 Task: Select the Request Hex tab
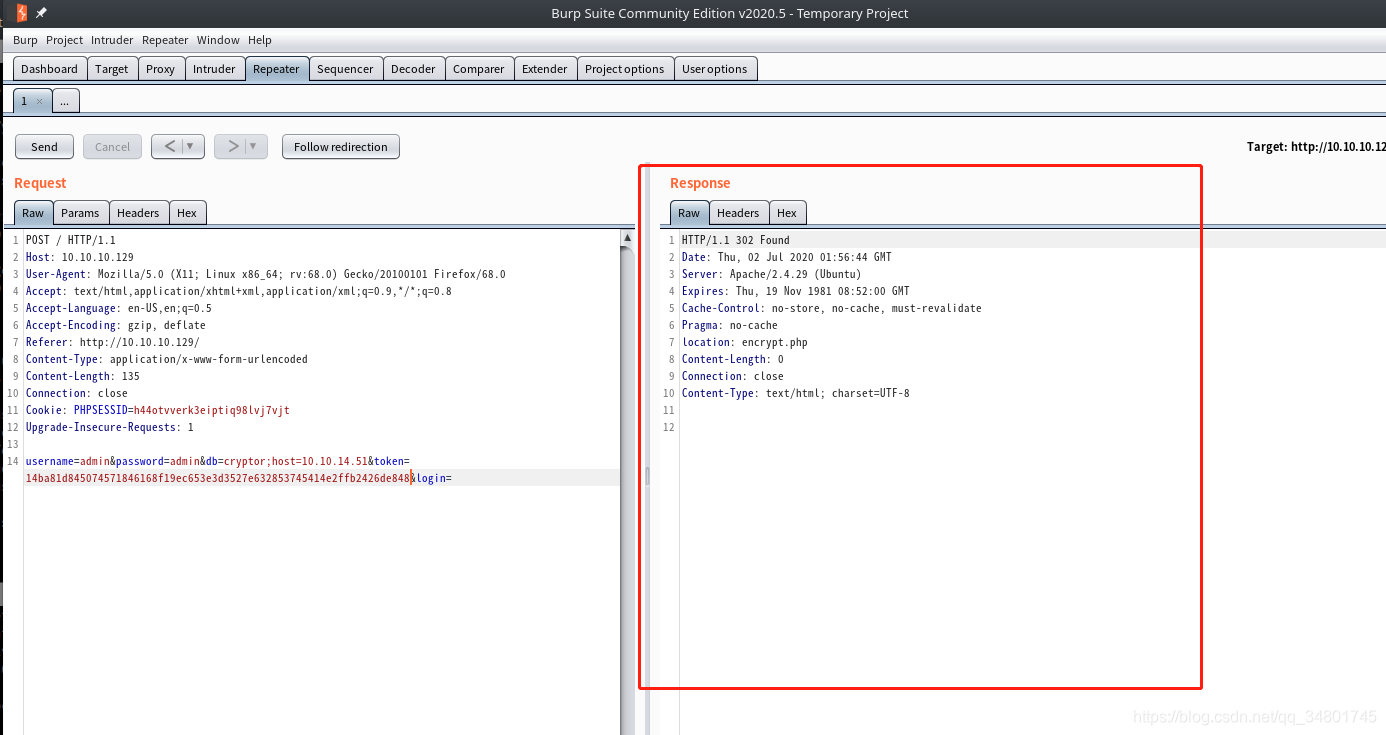click(x=187, y=212)
